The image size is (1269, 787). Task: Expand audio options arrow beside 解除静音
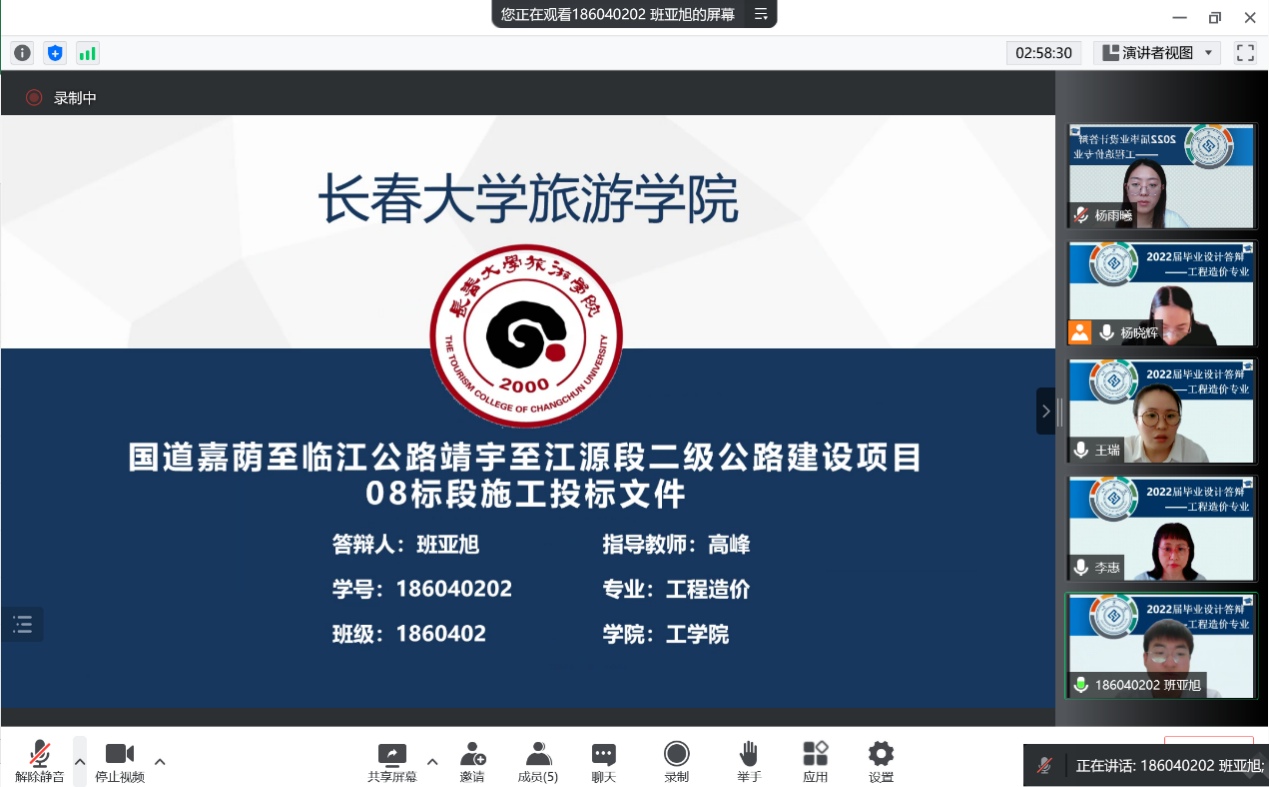(80, 761)
